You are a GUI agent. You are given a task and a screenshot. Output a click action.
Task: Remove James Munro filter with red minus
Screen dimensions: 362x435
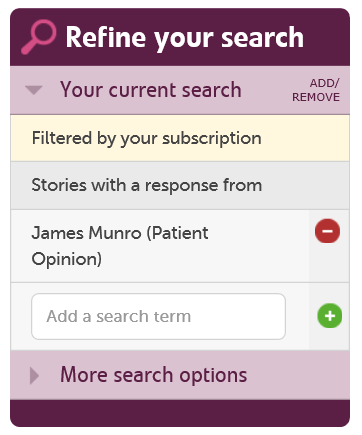tap(327, 231)
